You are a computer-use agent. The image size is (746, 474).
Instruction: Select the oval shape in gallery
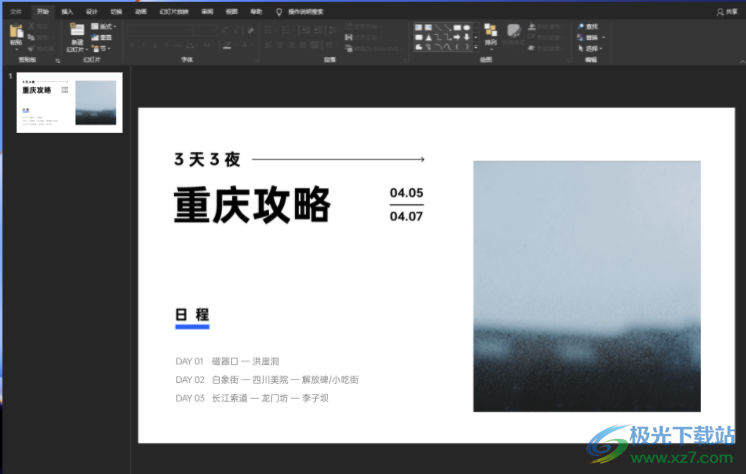467,28
